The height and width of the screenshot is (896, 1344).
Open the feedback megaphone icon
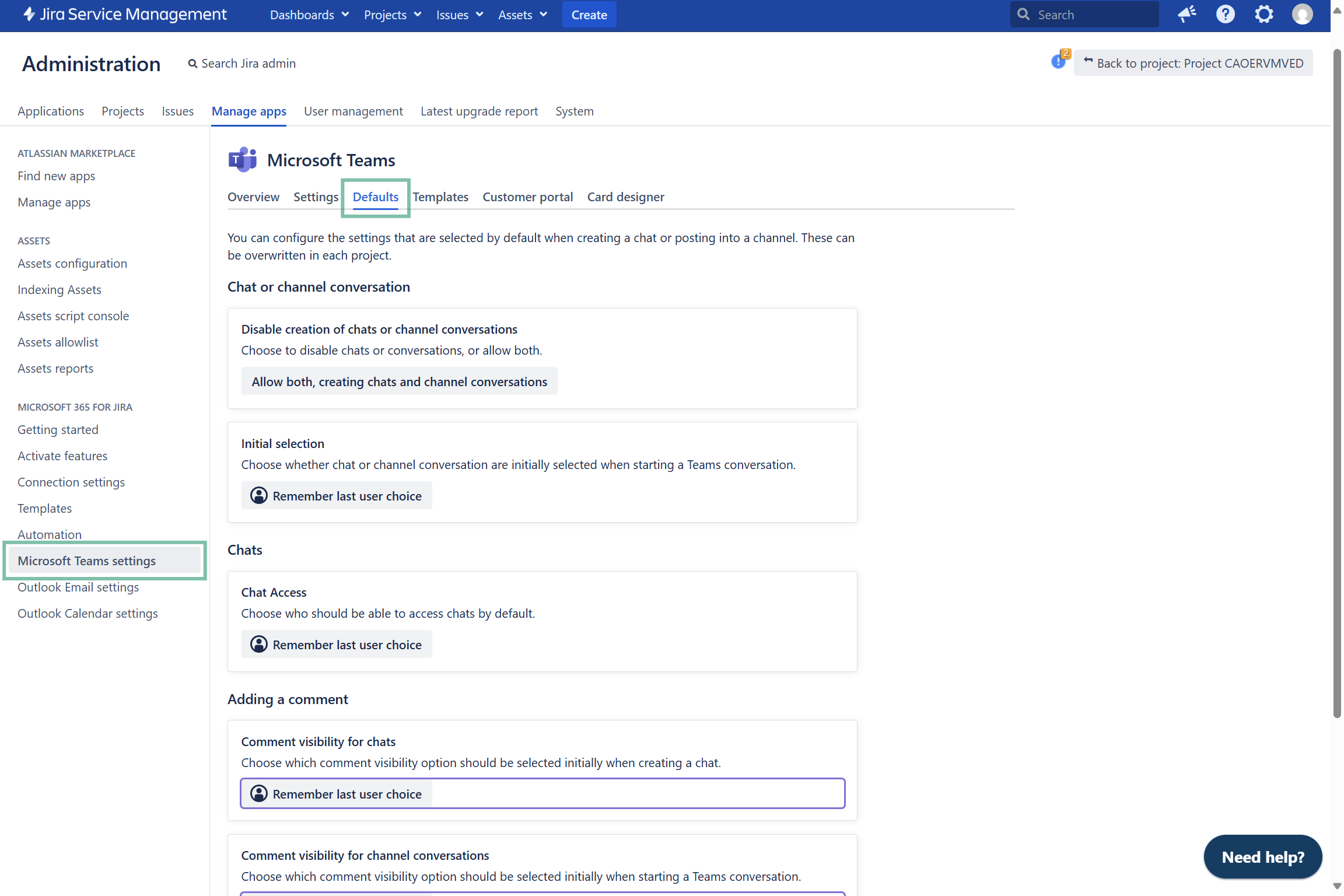[1186, 15]
